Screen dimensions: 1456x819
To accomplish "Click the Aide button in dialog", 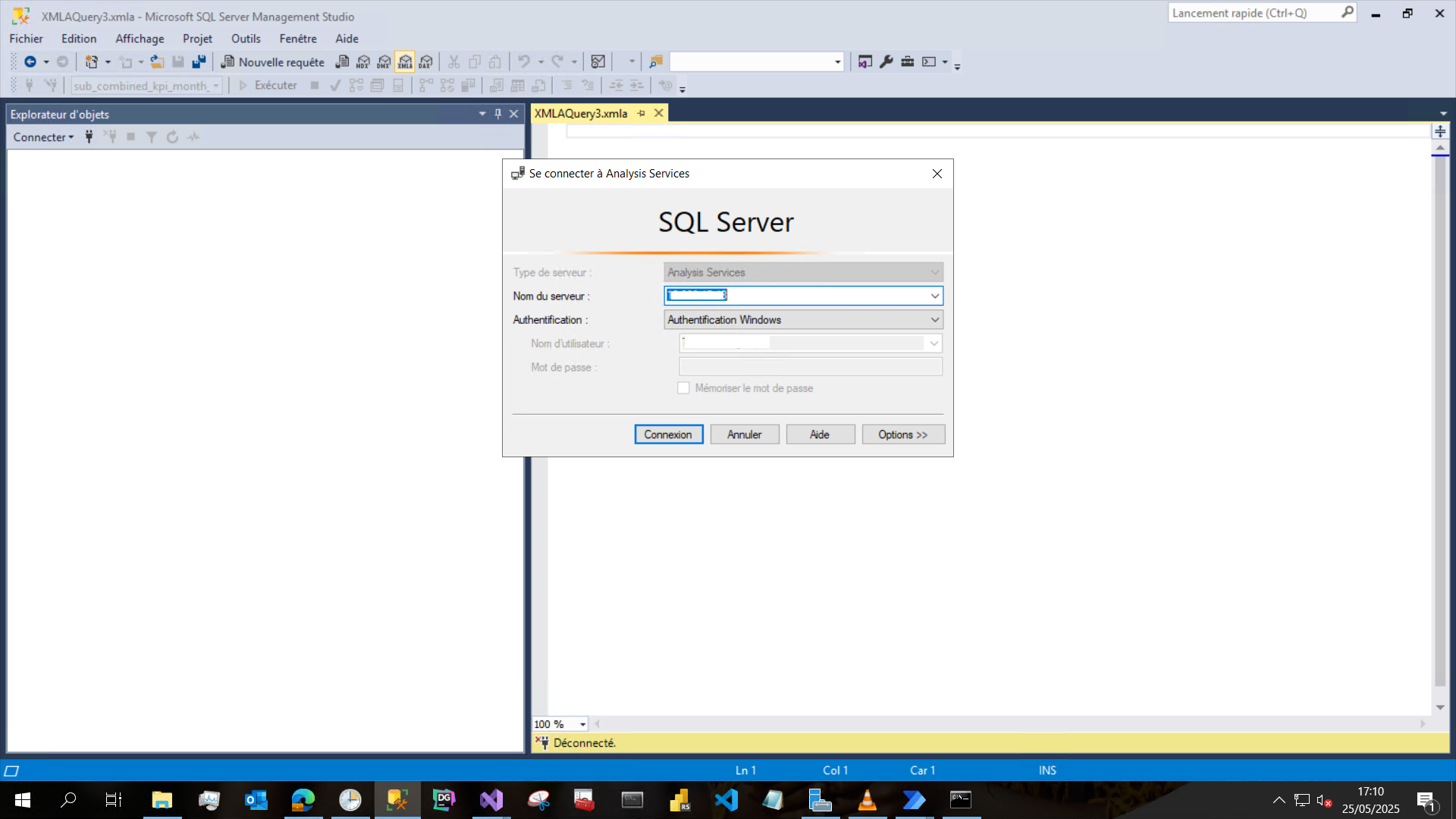I will 820,435.
